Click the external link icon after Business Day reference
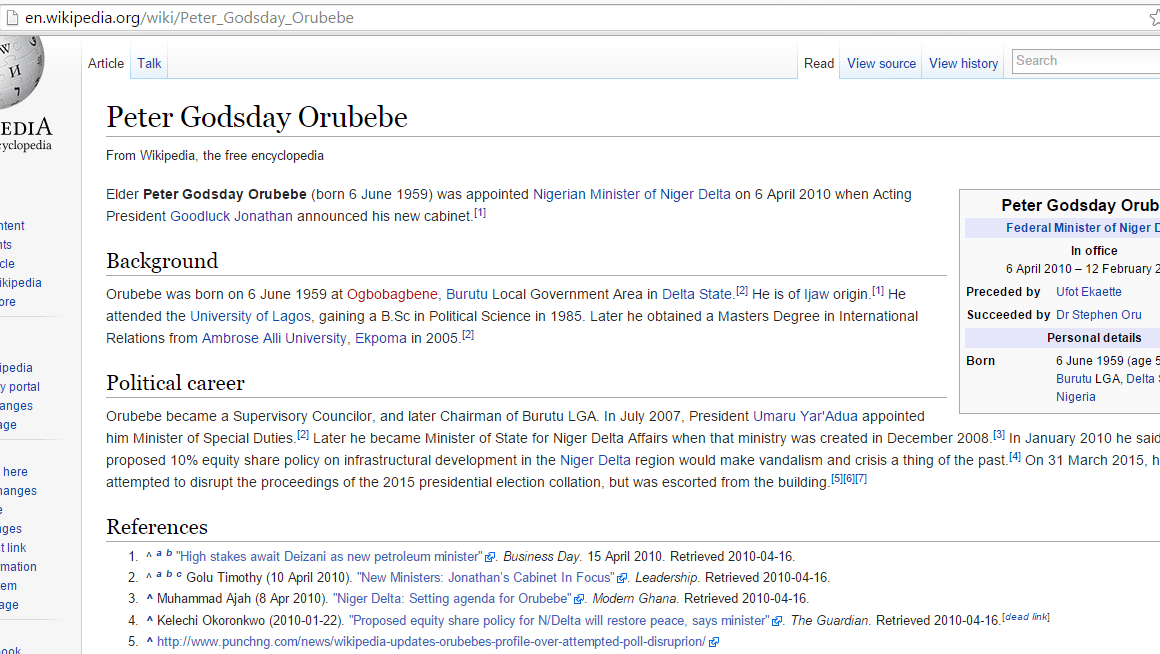This screenshot has height=654, width=1160. (x=489, y=556)
